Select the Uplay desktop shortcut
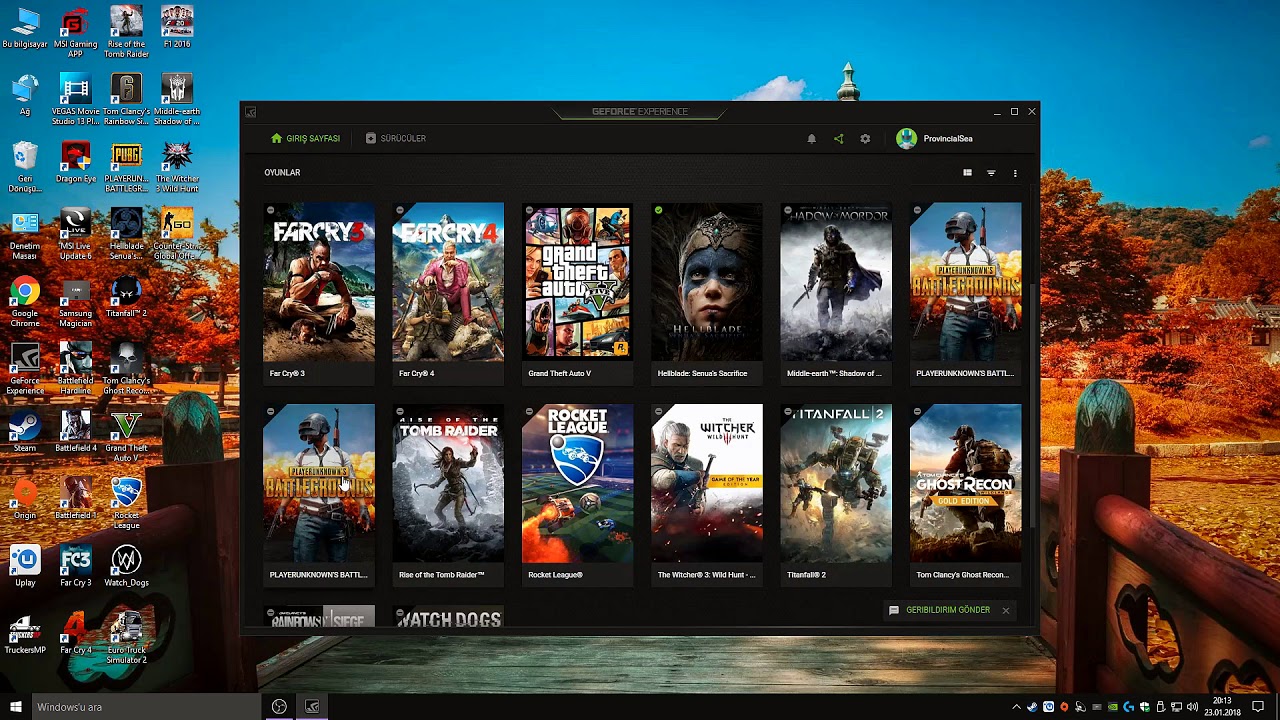Viewport: 1280px width, 720px height. point(25,565)
